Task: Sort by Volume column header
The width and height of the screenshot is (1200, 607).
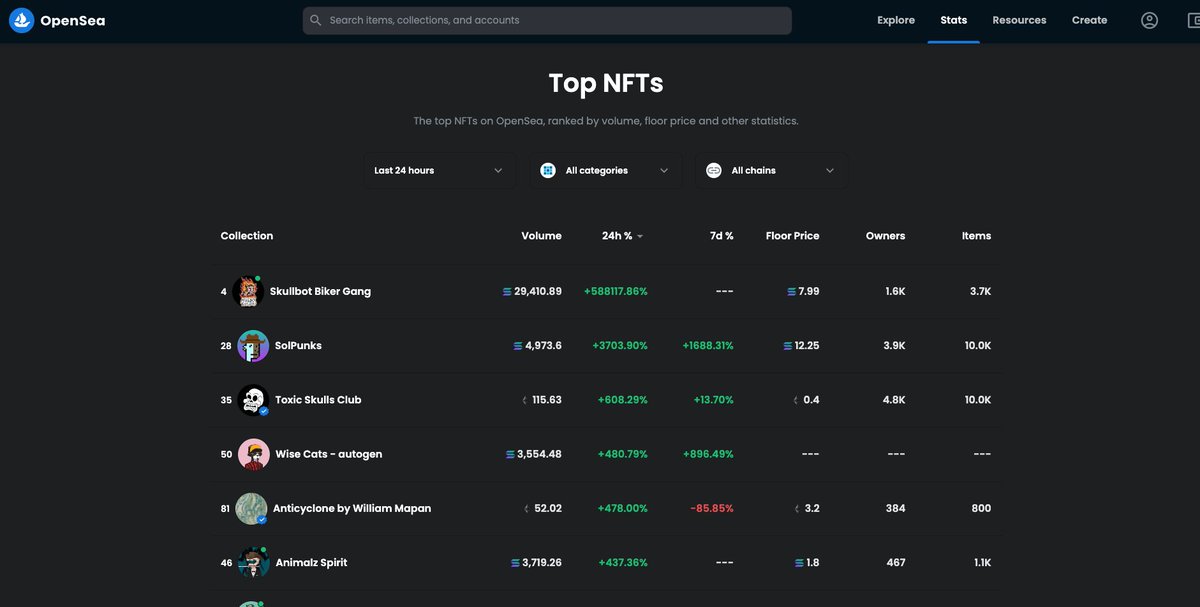Action: tap(541, 236)
